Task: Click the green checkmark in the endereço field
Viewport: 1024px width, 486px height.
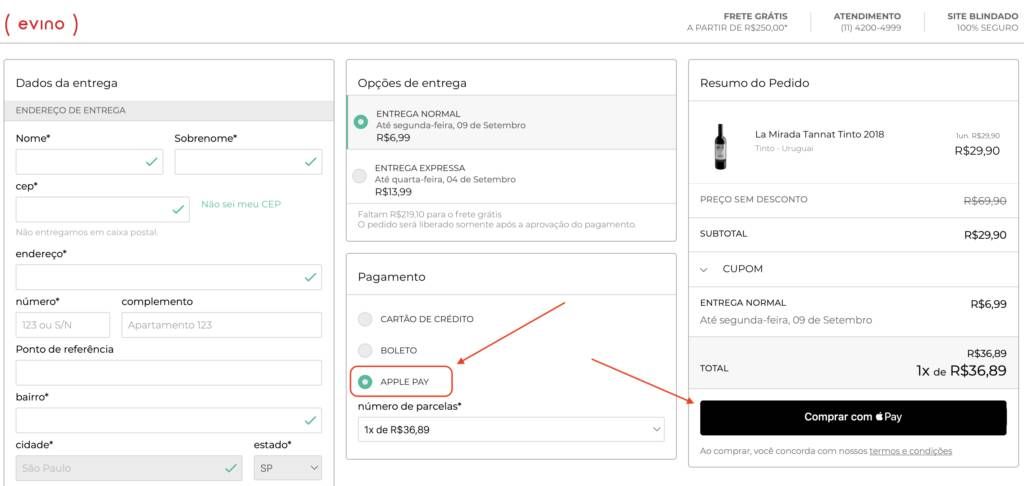Action: click(x=310, y=277)
